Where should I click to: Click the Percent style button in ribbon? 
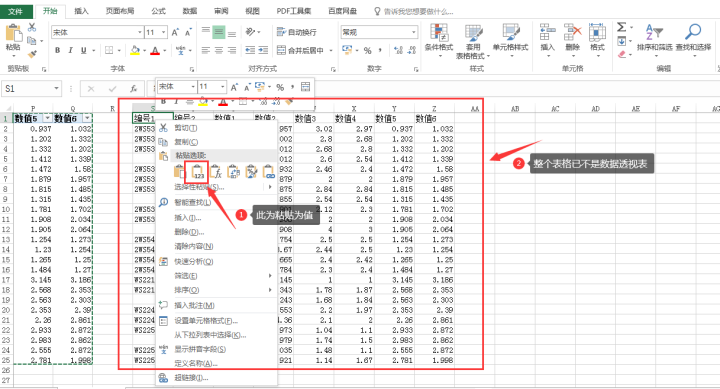click(x=367, y=51)
